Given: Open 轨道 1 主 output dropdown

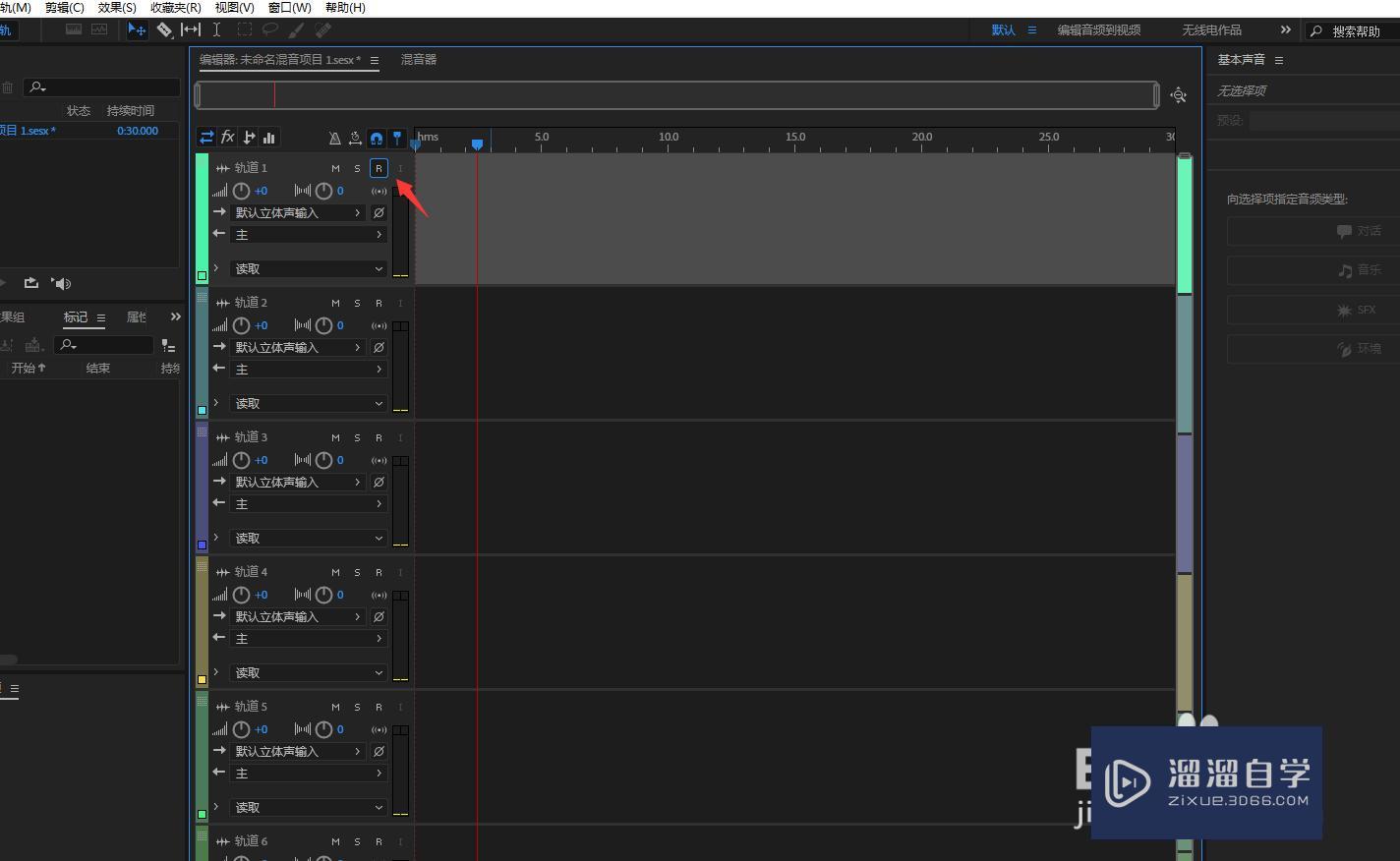Looking at the screenshot, I should 309,235.
